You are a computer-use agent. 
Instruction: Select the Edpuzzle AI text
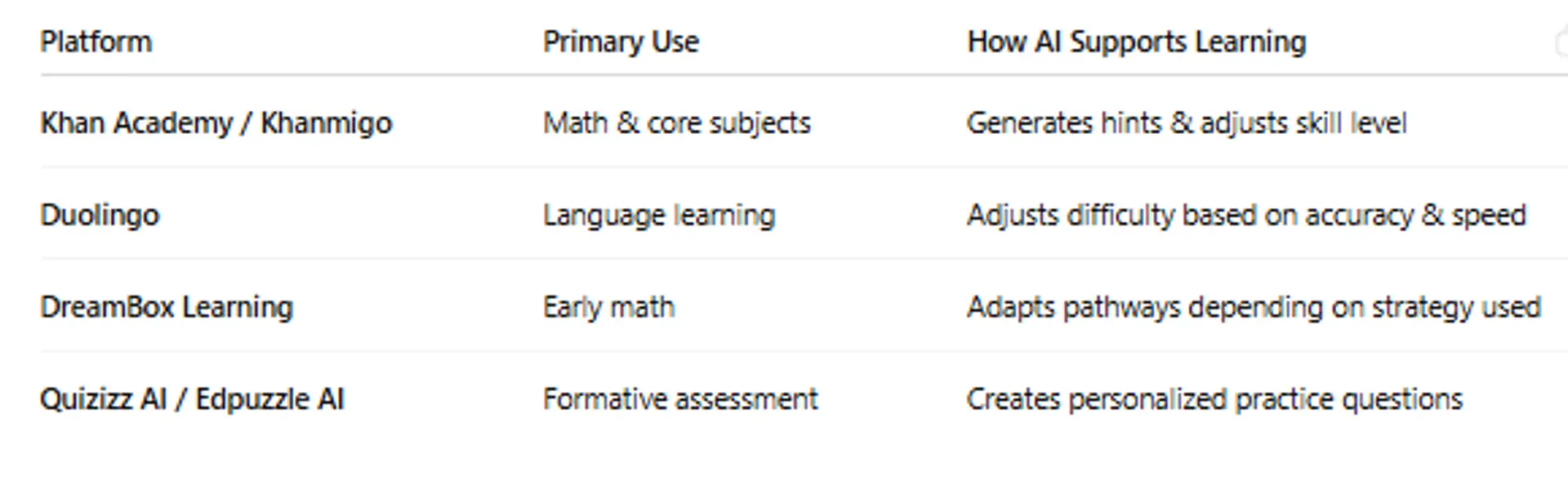tap(269, 399)
